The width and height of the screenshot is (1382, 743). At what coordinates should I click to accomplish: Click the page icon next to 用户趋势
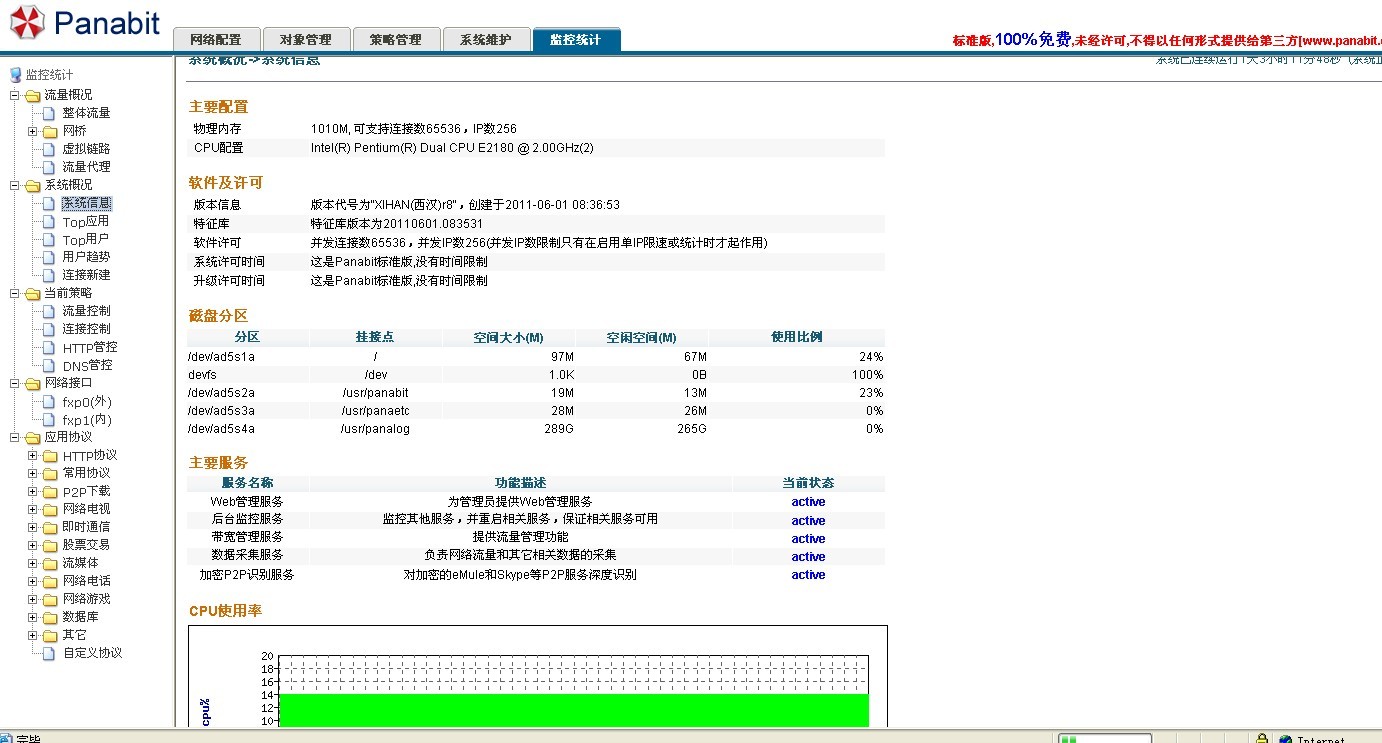[49, 257]
